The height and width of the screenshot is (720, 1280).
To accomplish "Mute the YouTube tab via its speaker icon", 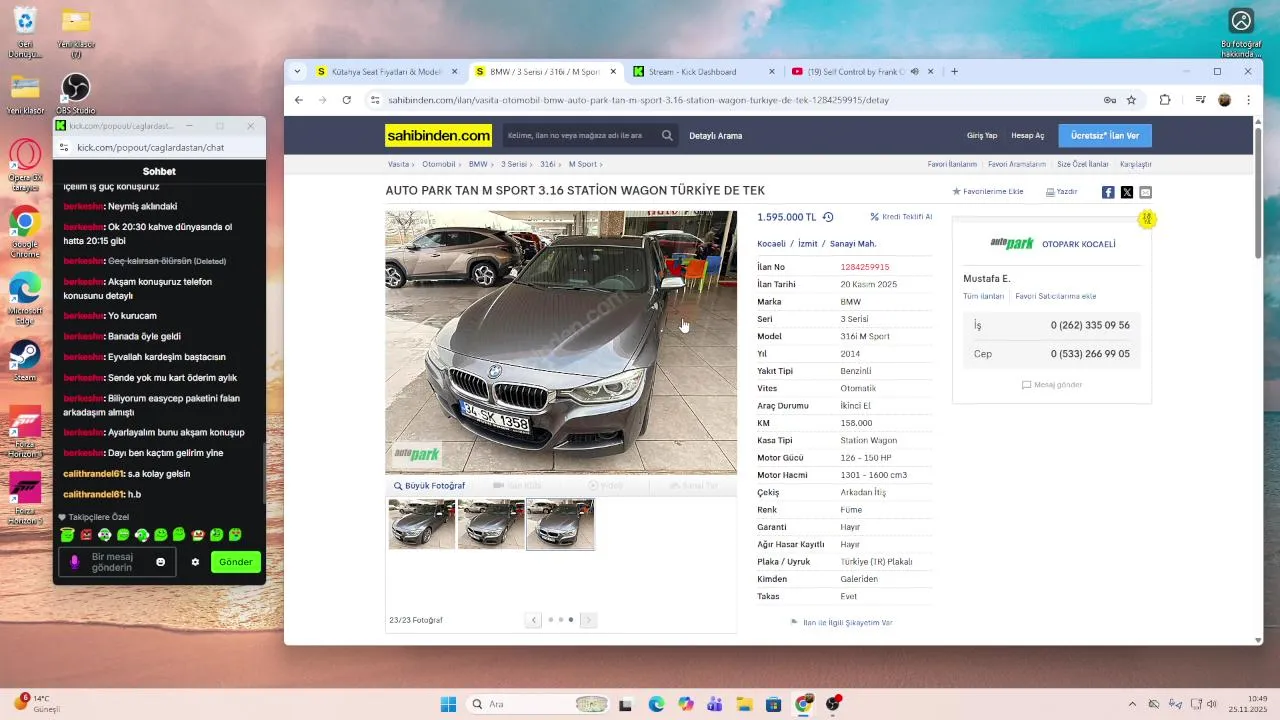I will 914,72.
